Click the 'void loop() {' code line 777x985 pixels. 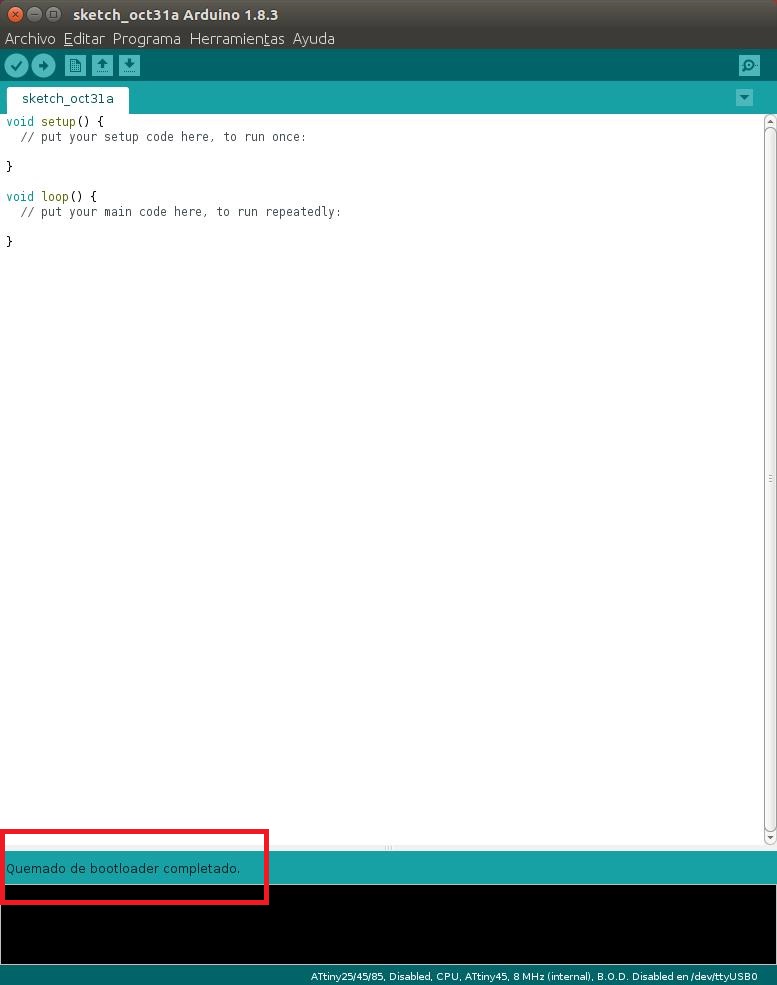tap(52, 197)
